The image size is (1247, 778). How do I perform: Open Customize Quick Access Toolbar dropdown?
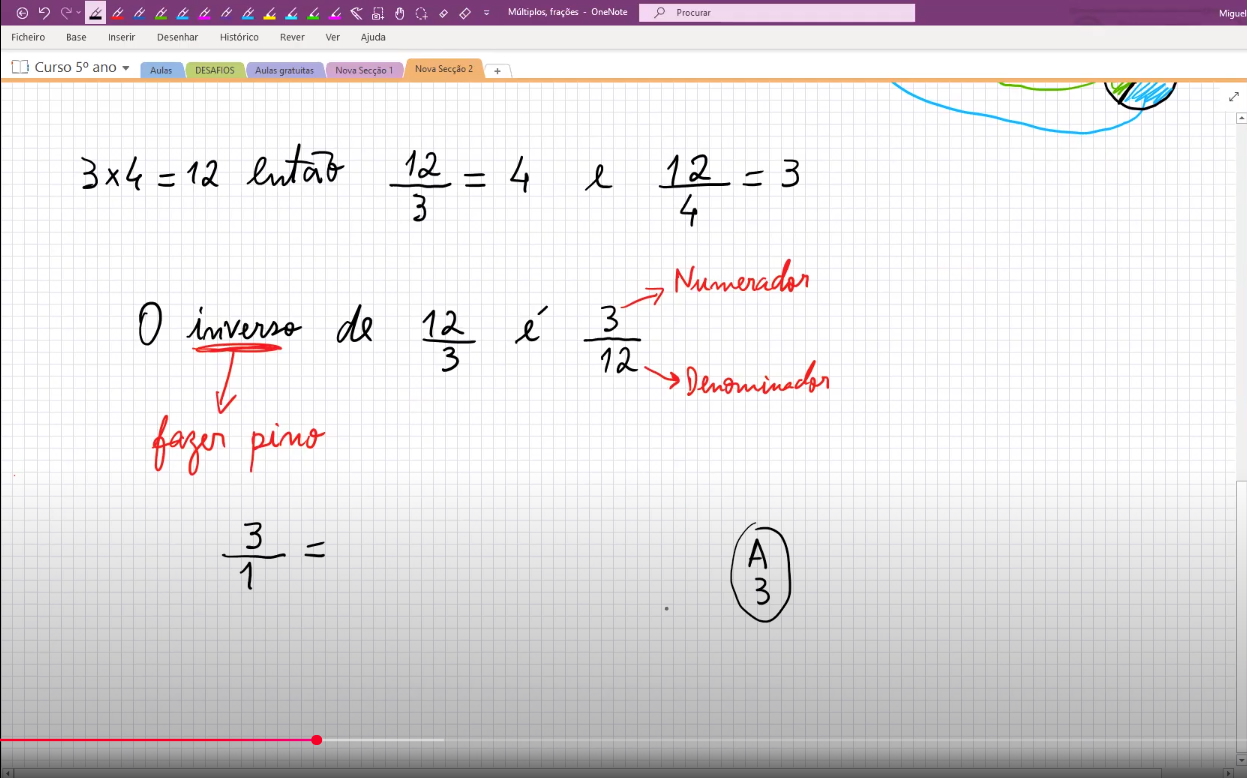click(x=487, y=13)
